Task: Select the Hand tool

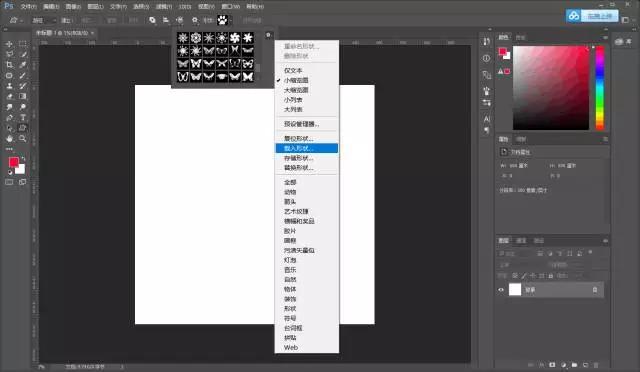Action: tap(9, 139)
